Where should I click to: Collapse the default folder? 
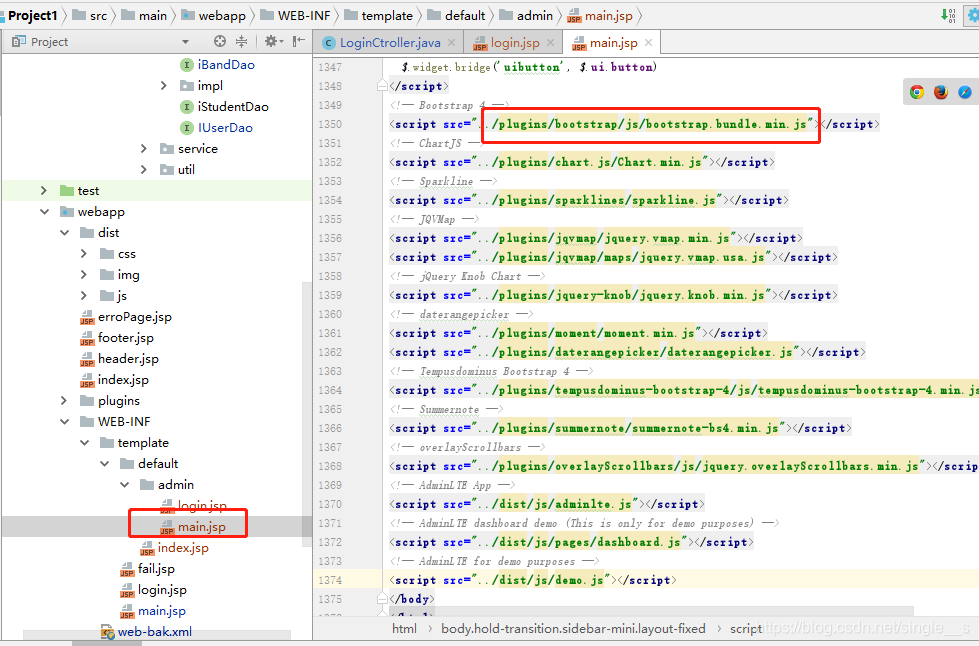[104, 464]
